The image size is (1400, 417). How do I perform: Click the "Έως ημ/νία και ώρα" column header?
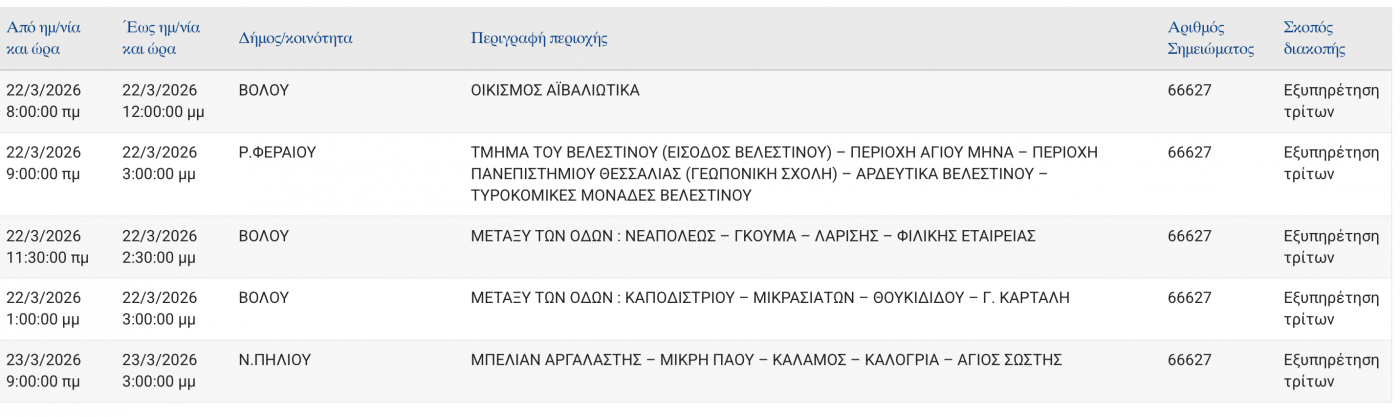[x=161, y=38]
